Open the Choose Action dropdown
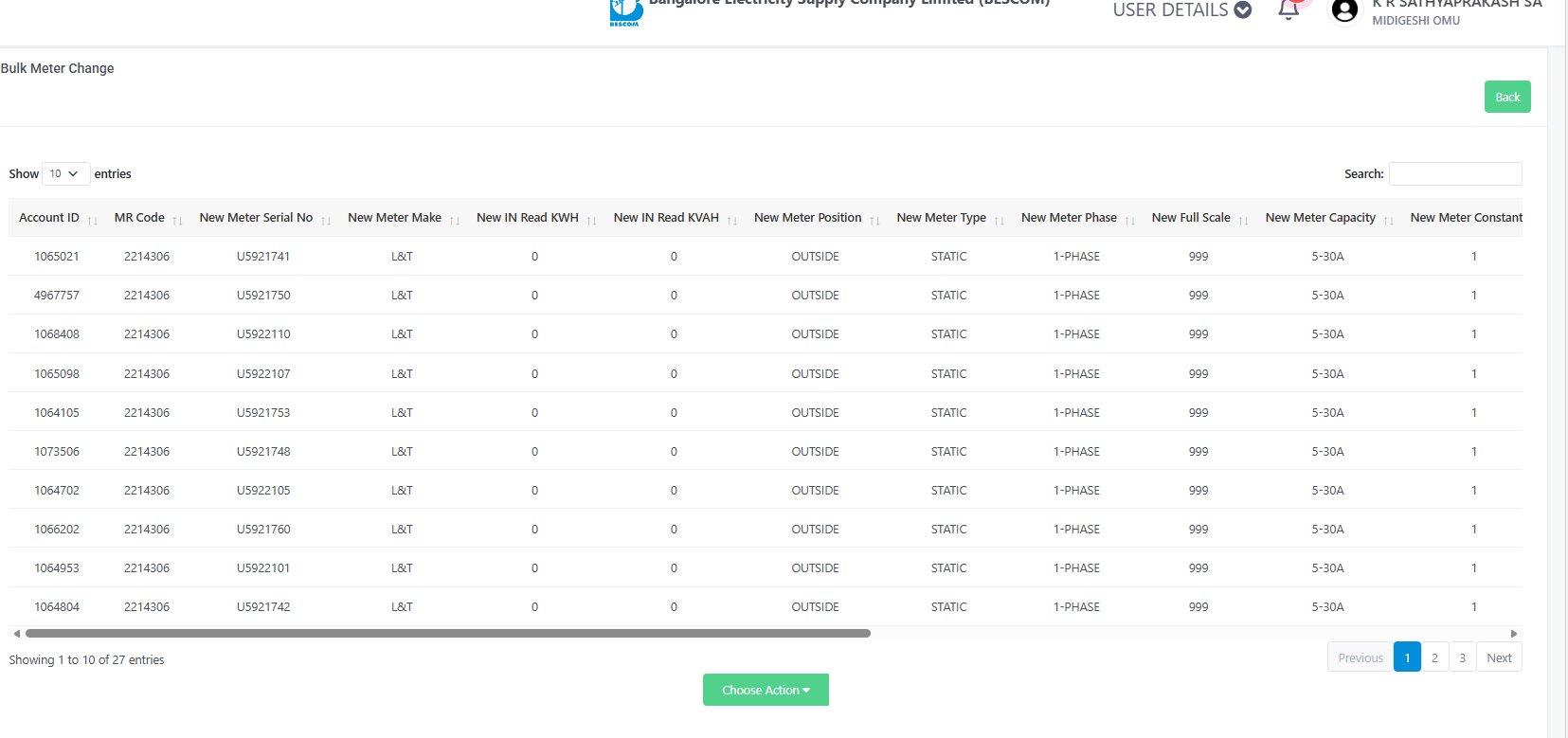The height and width of the screenshot is (738, 1568). [766, 690]
